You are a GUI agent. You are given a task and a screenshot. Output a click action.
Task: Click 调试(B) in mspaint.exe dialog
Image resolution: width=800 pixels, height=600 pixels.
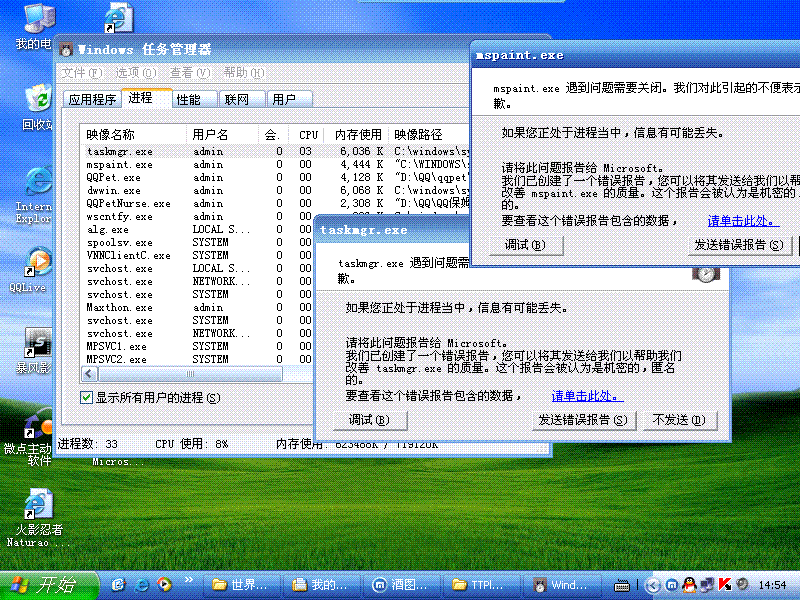[x=526, y=245]
